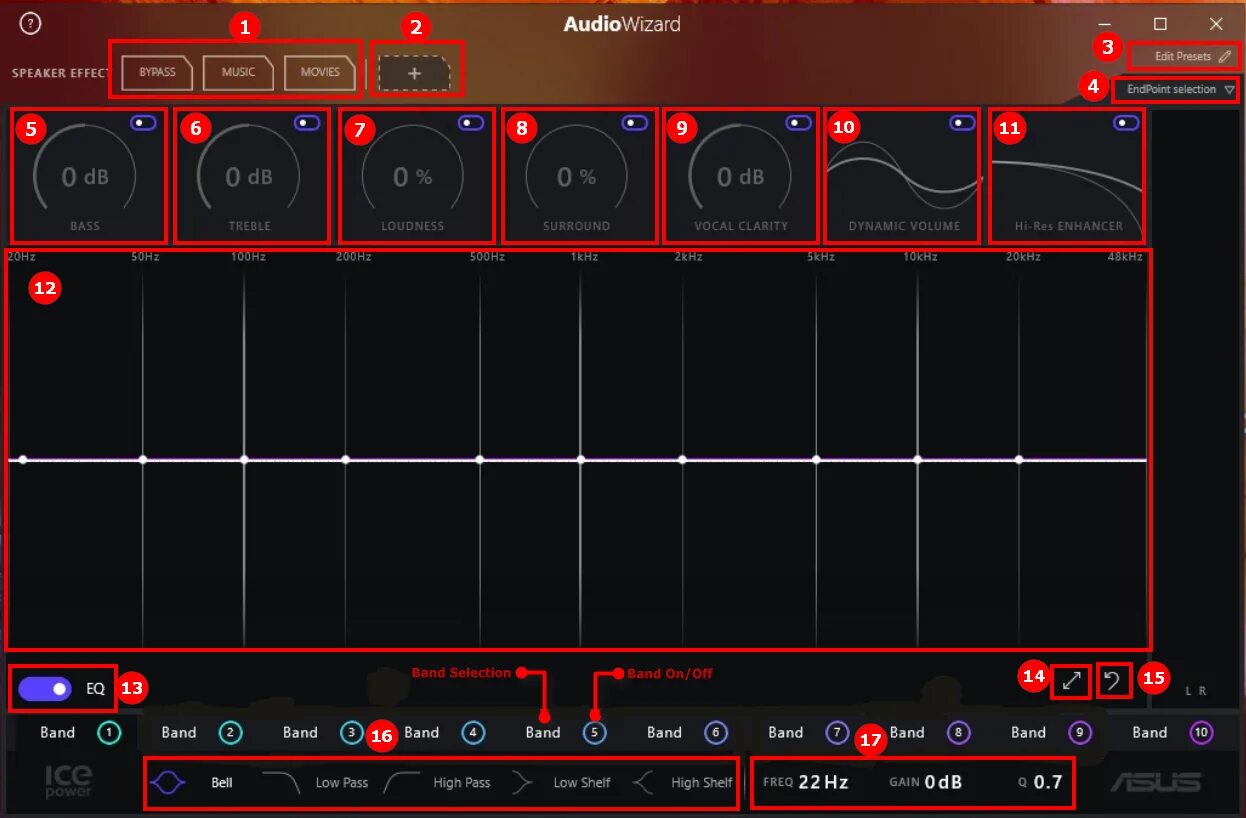Click the Hi-Res ENHANCER curve panel

(x=1068, y=175)
